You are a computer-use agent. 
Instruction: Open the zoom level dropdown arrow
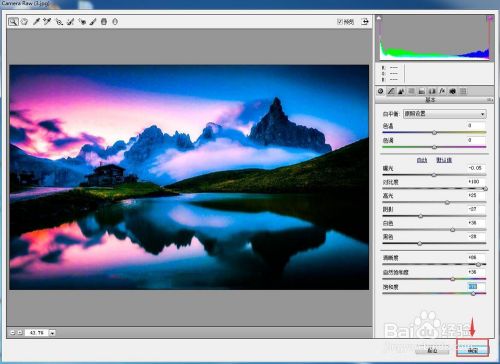52,332
